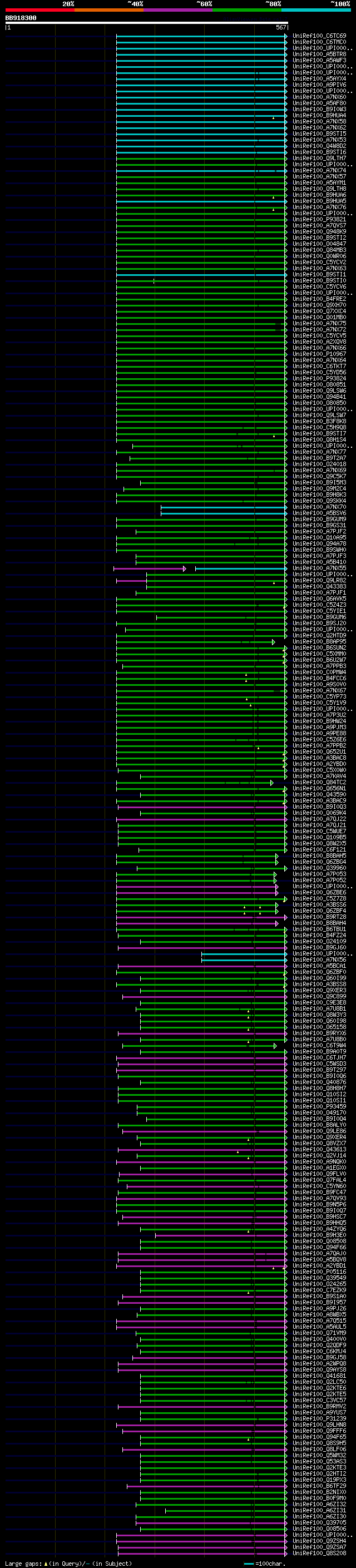The image size is (356, 1568).
Task: Click the cyan alignment bar of UniRef100_A7NX56
Action: point(244,960)
